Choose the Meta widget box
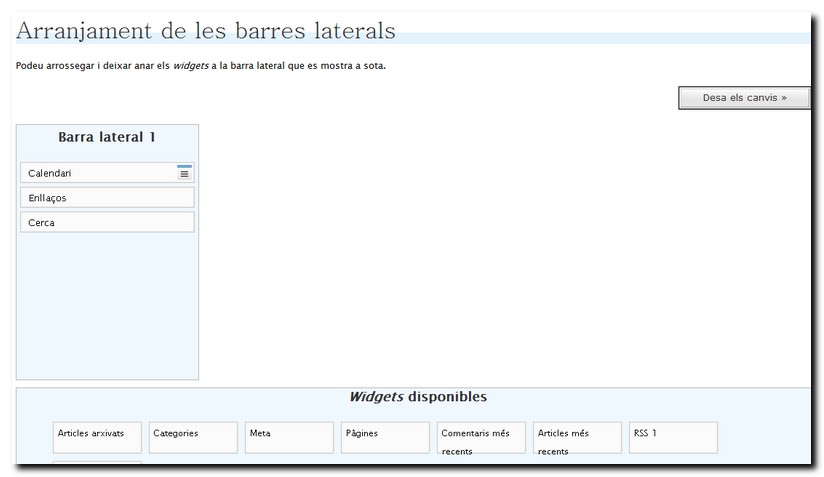 (x=289, y=437)
